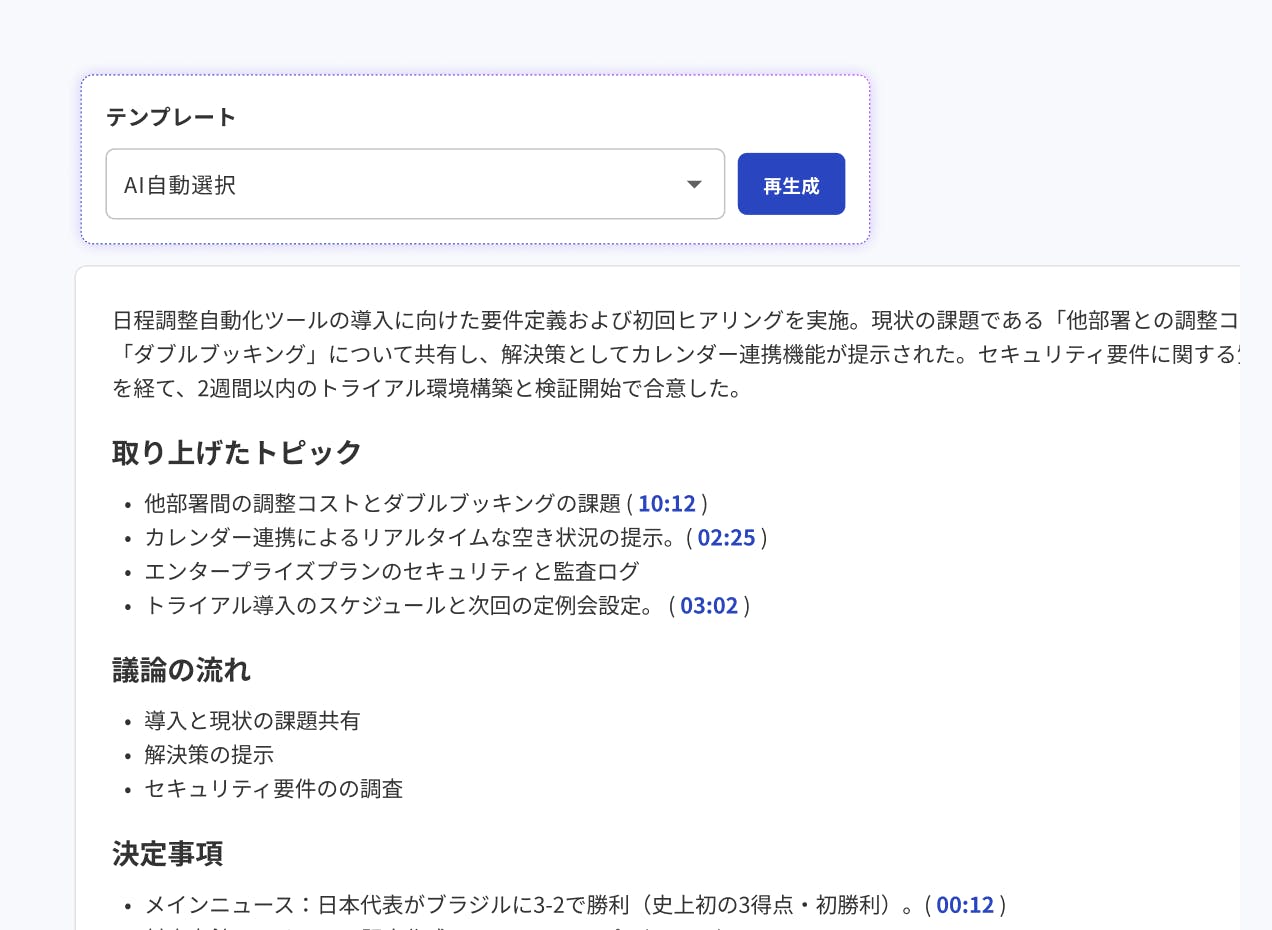Select the 解決策の提示 bullet point
The width and height of the screenshot is (1272, 930).
210,754
